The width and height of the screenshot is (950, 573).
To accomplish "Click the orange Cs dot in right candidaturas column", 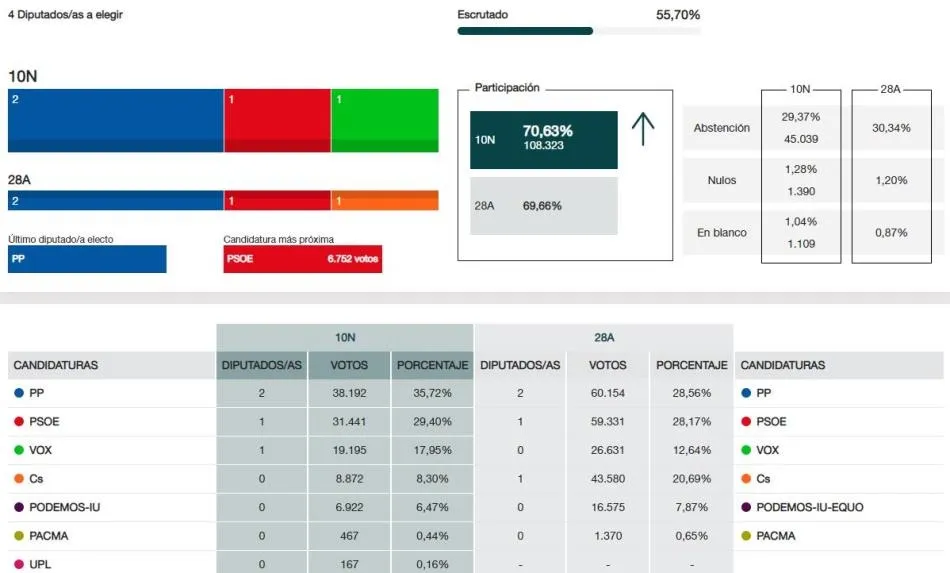I will 746,479.
